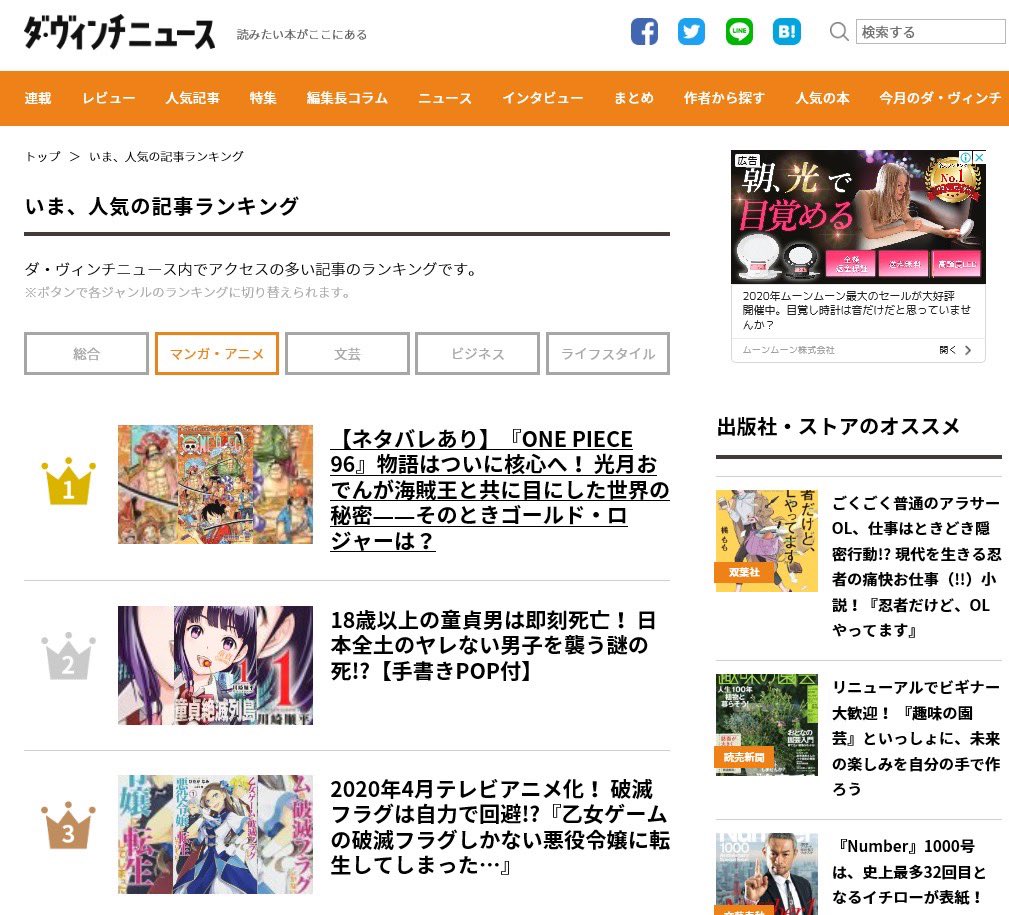Open the 忍者だけど、OLやってます article
The image size is (1009, 915).
point(916,566)
